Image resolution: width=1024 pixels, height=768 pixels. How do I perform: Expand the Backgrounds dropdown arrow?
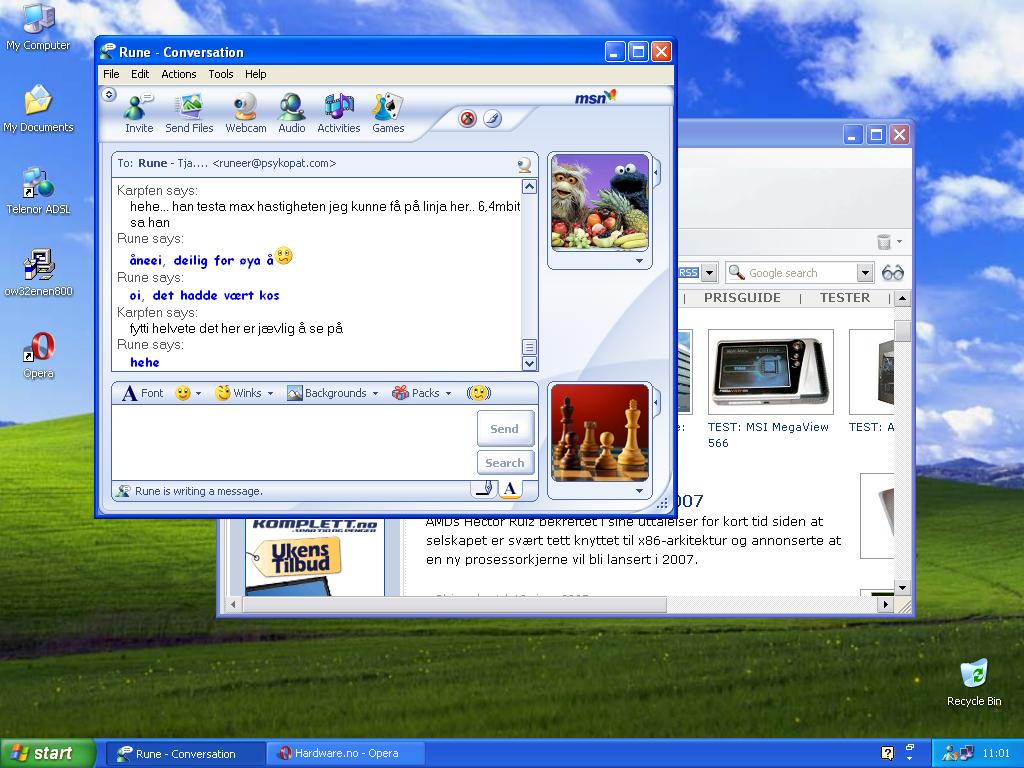(376, 393)
